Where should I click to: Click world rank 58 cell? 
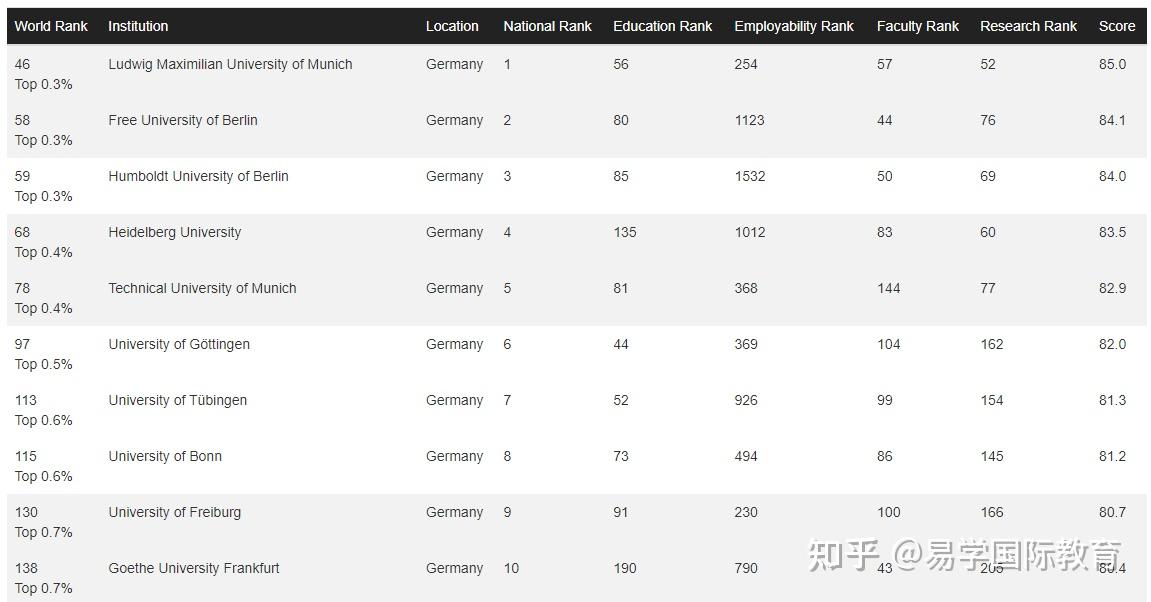[22, 120]
